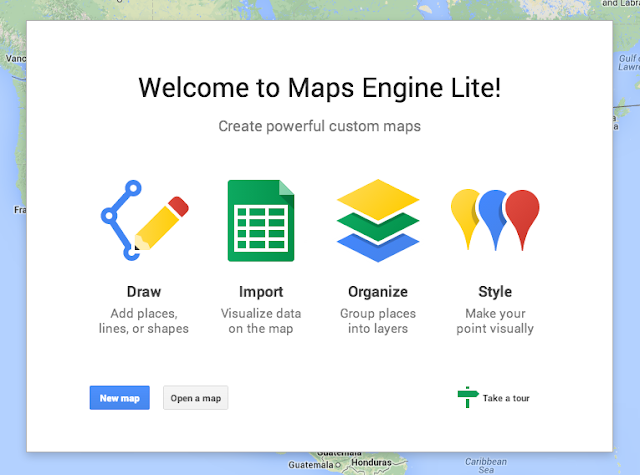Select the Style heading text

click(x=495, y=292)
